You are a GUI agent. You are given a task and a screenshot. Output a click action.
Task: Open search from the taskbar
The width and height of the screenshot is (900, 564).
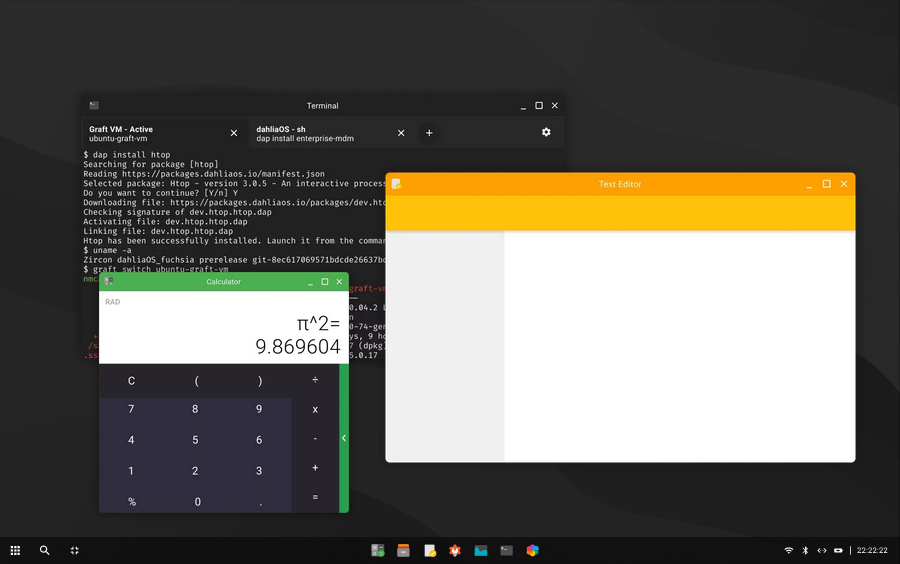45,550
